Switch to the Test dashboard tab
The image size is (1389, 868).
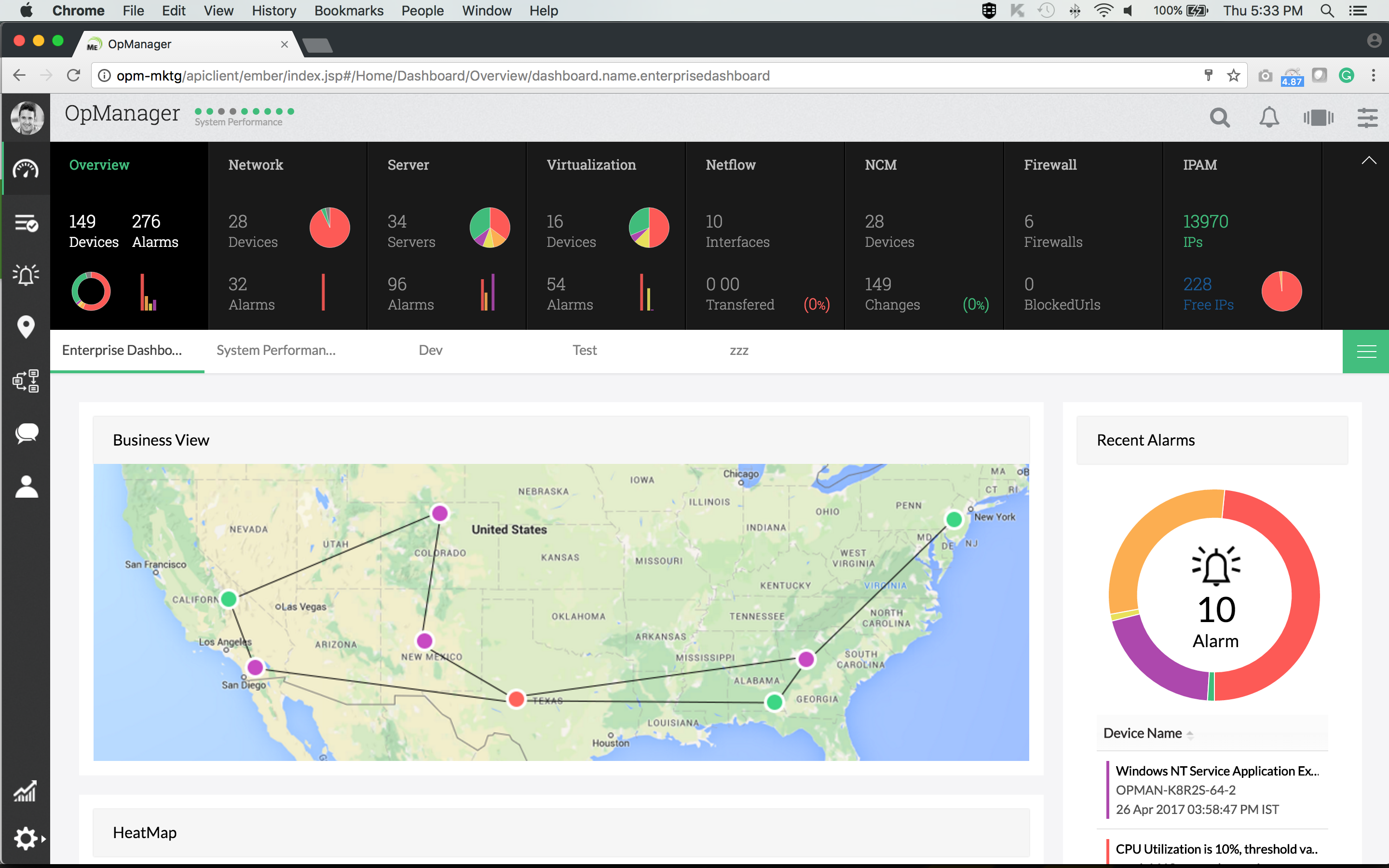585,350
